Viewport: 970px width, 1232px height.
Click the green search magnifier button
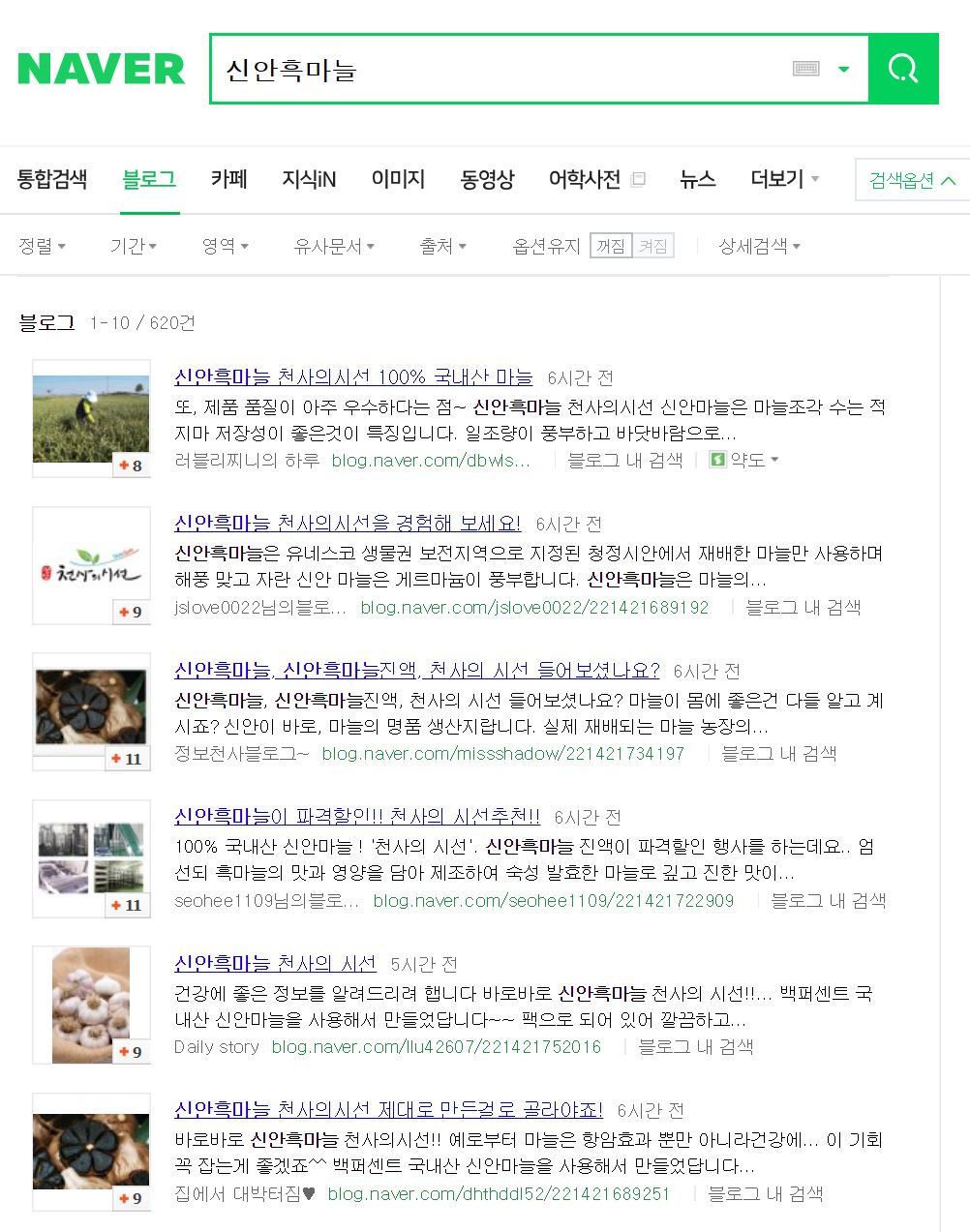coord(902,69)
